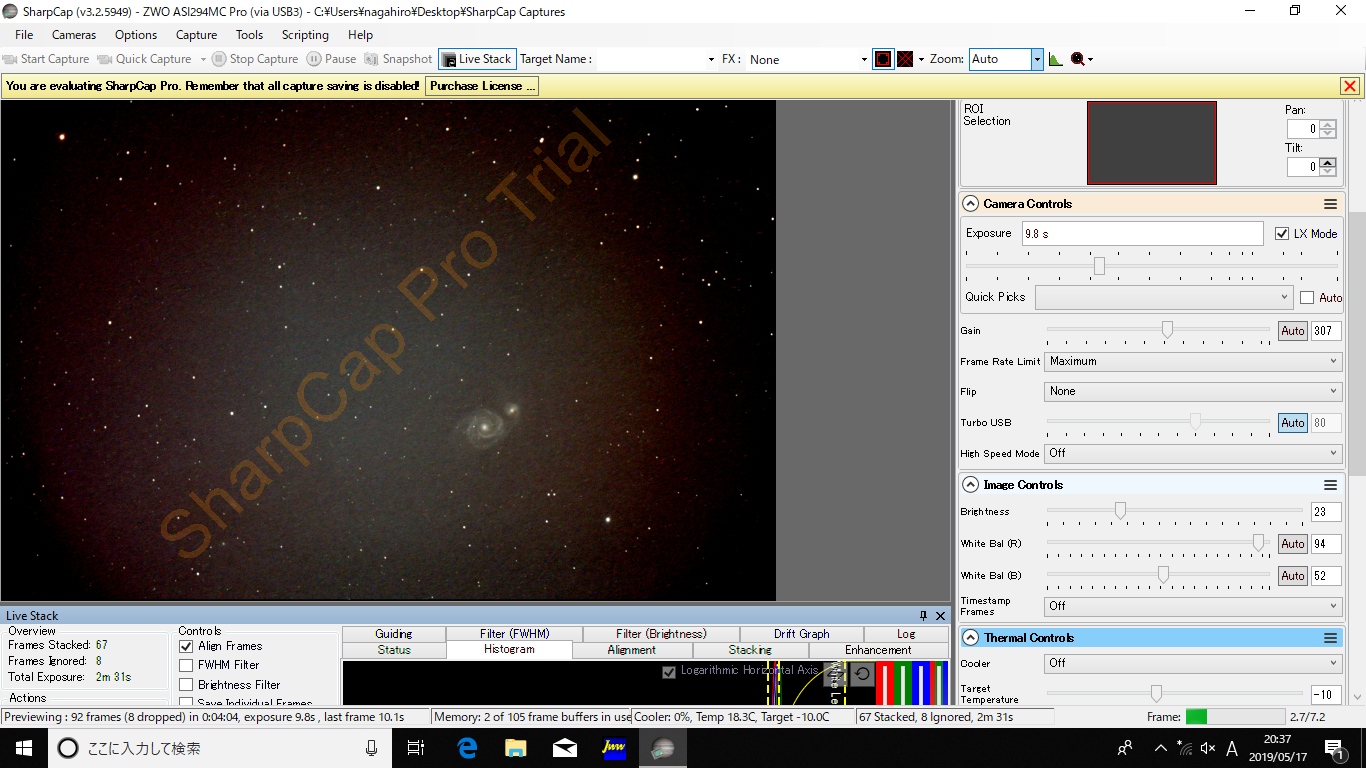The image size is (1366, 768).
Task: Click the histogram reset circular-arrow button
Action: click(x=862, y=675)
